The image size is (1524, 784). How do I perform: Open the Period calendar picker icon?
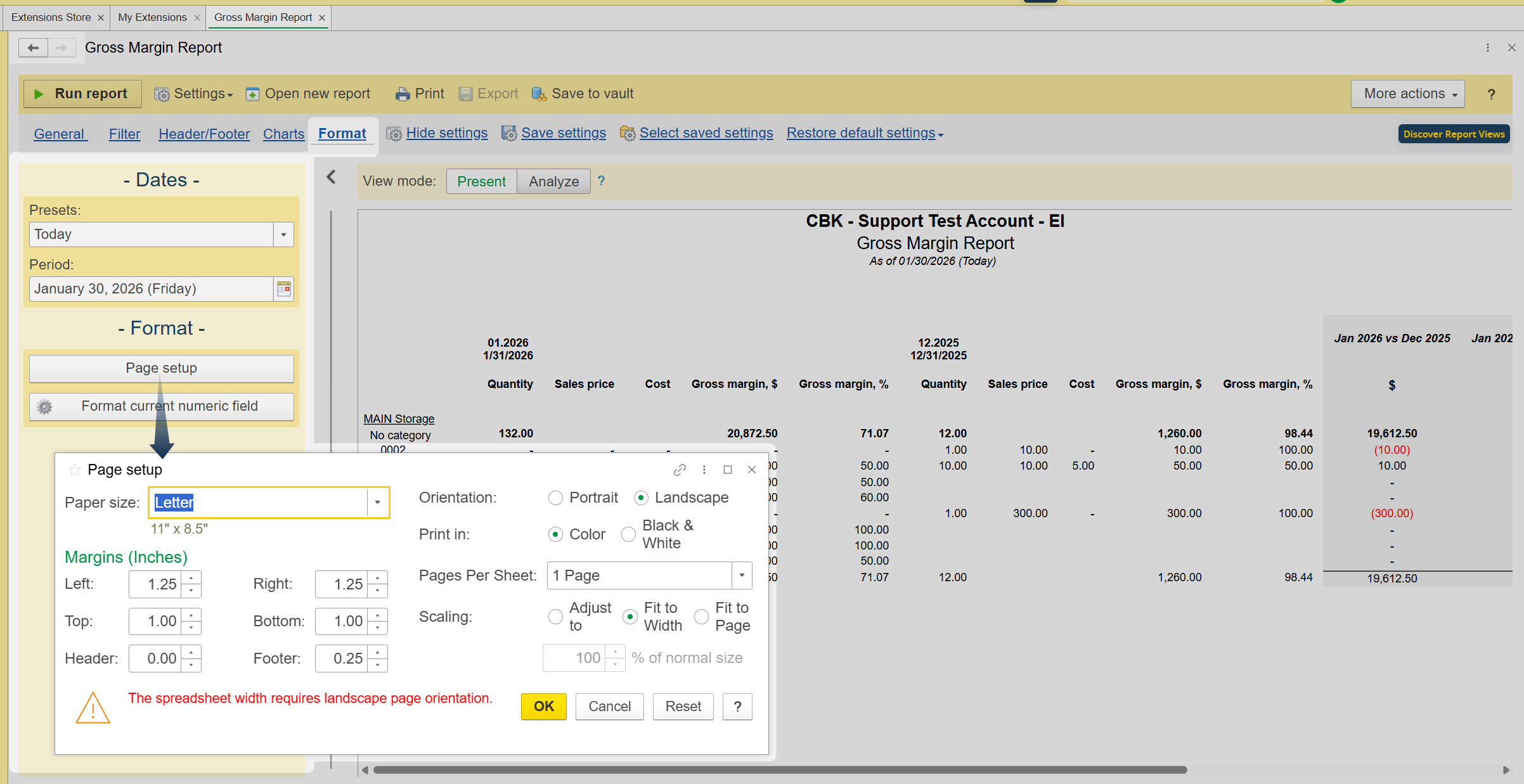coord(284,289)
